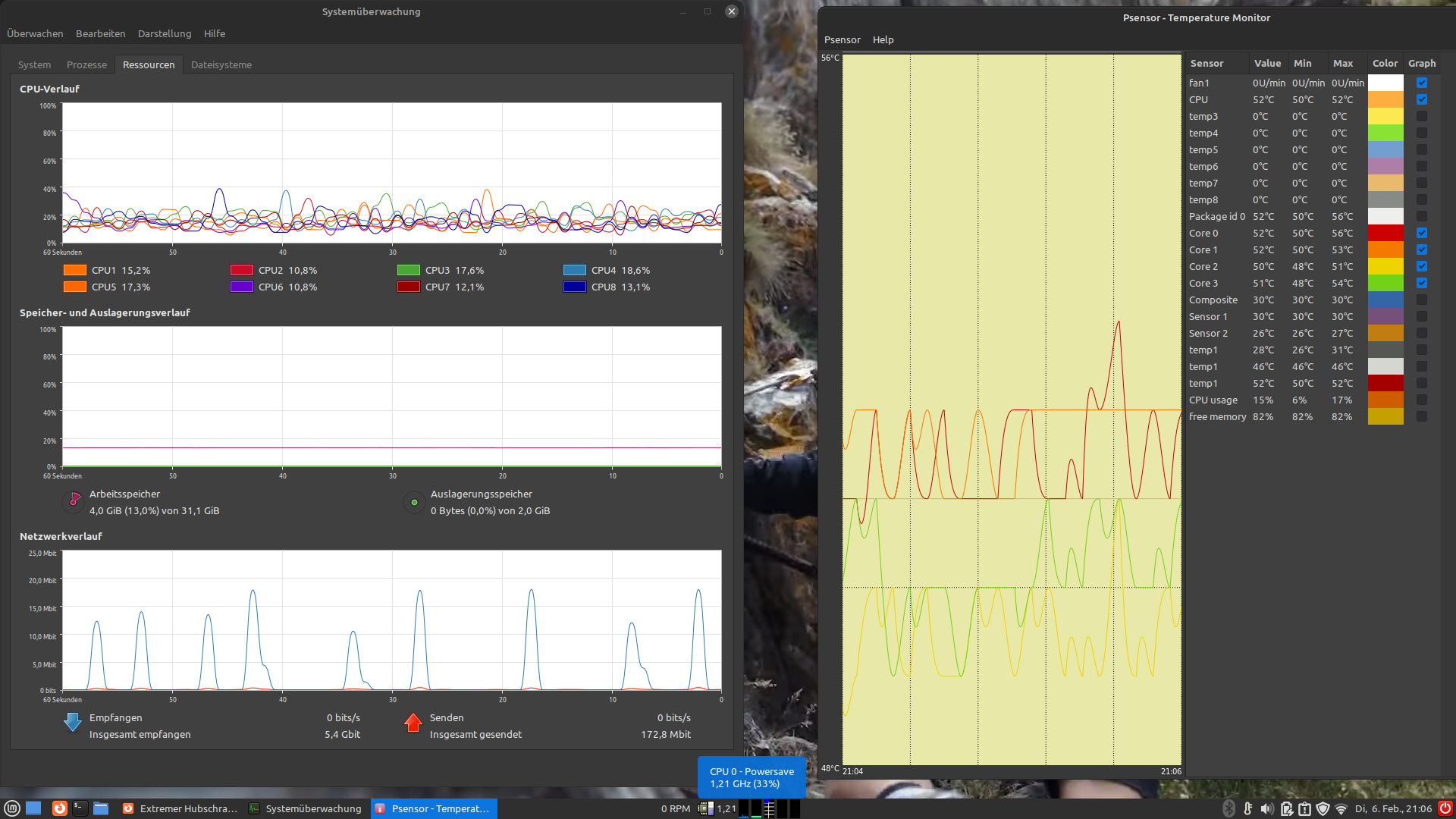Click the Wi-Fi network tray icon
This screenshot has height=819, width=1456.
click(1341, 808)
